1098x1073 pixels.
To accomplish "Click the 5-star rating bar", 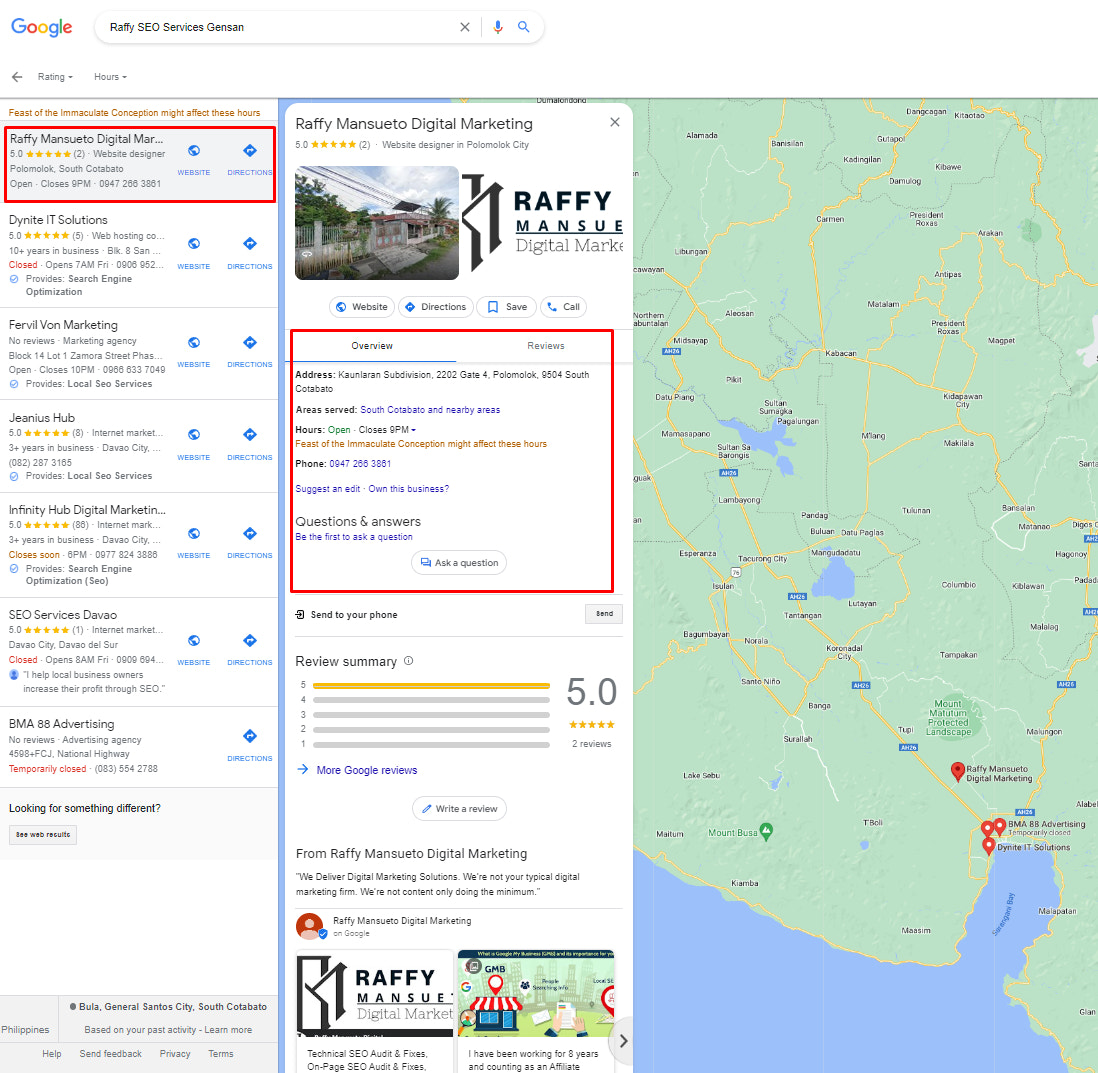I will [431, 685].
